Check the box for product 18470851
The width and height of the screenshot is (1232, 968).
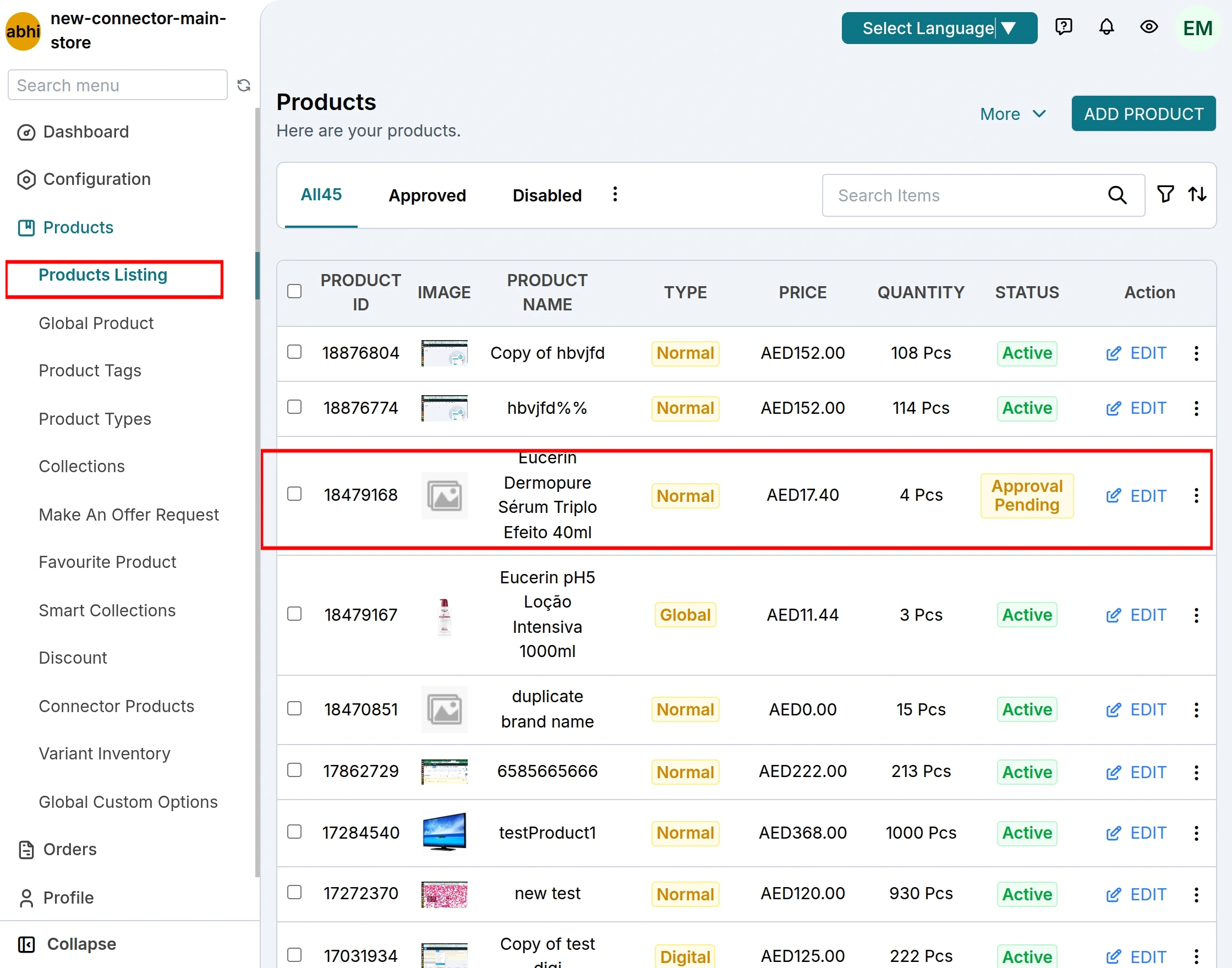tap(294, 708)
